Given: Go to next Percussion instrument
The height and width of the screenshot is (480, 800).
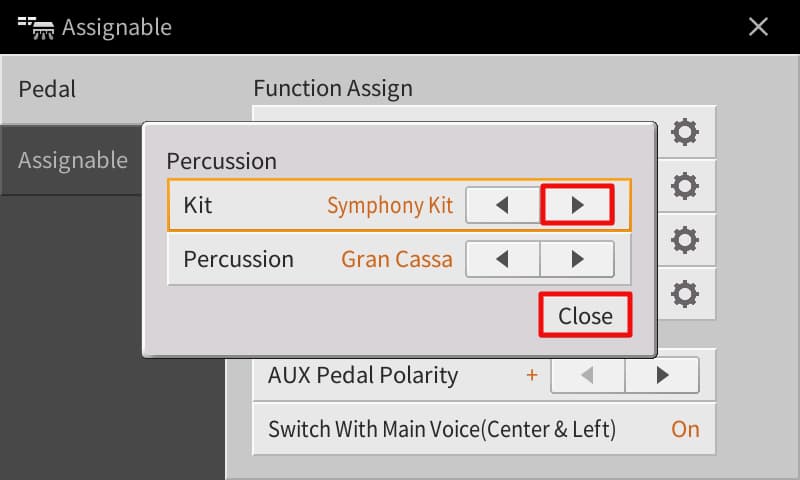Looking at the screenshot, I should [x=576, y=260].
